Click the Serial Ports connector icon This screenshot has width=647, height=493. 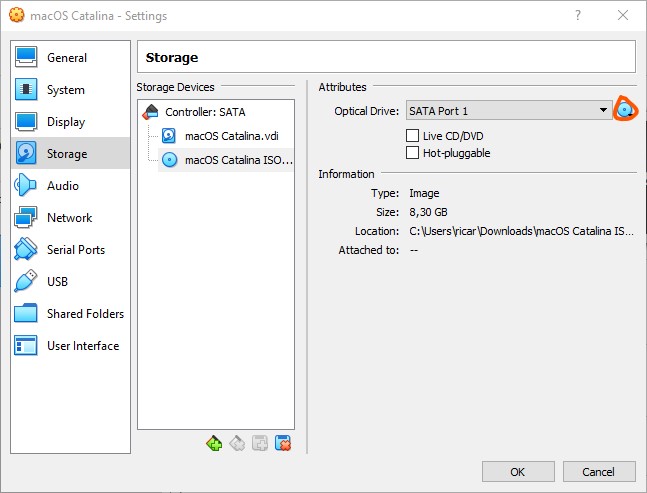26,249
